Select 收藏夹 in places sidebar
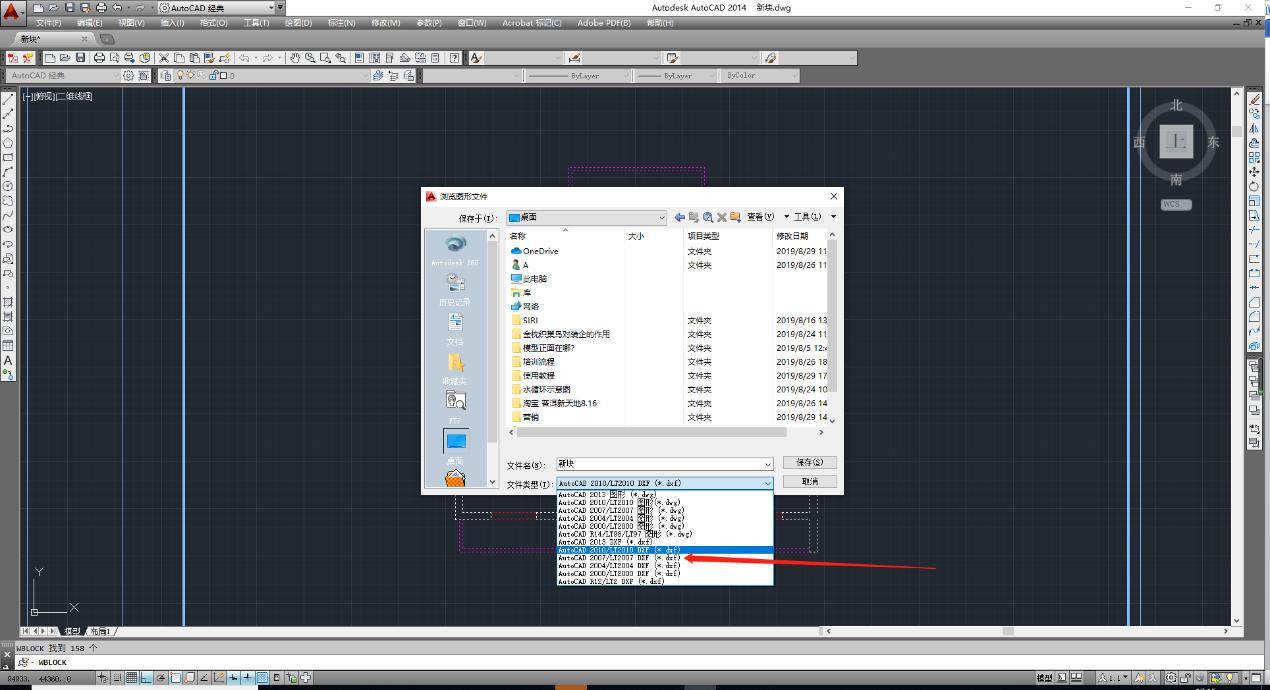 [455, 370]
